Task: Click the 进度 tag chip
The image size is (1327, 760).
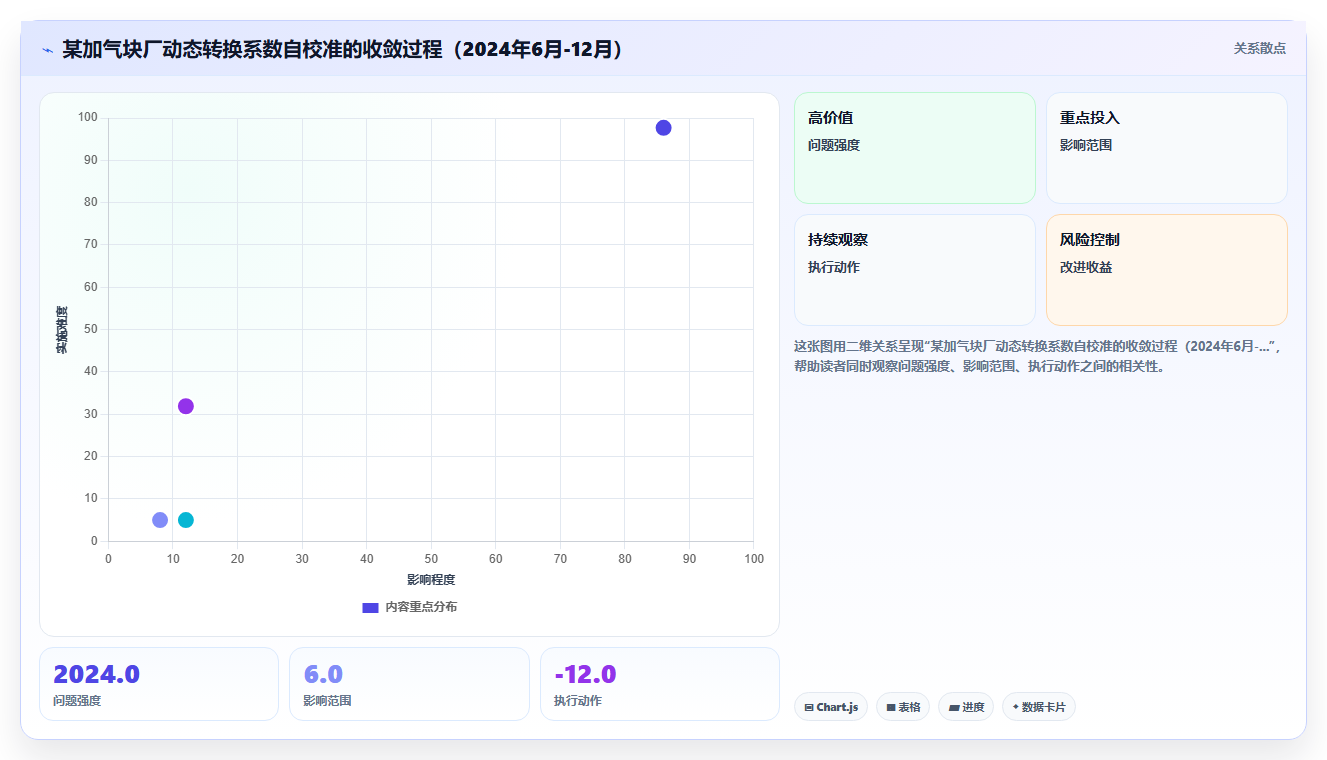Action: [966, 707]
